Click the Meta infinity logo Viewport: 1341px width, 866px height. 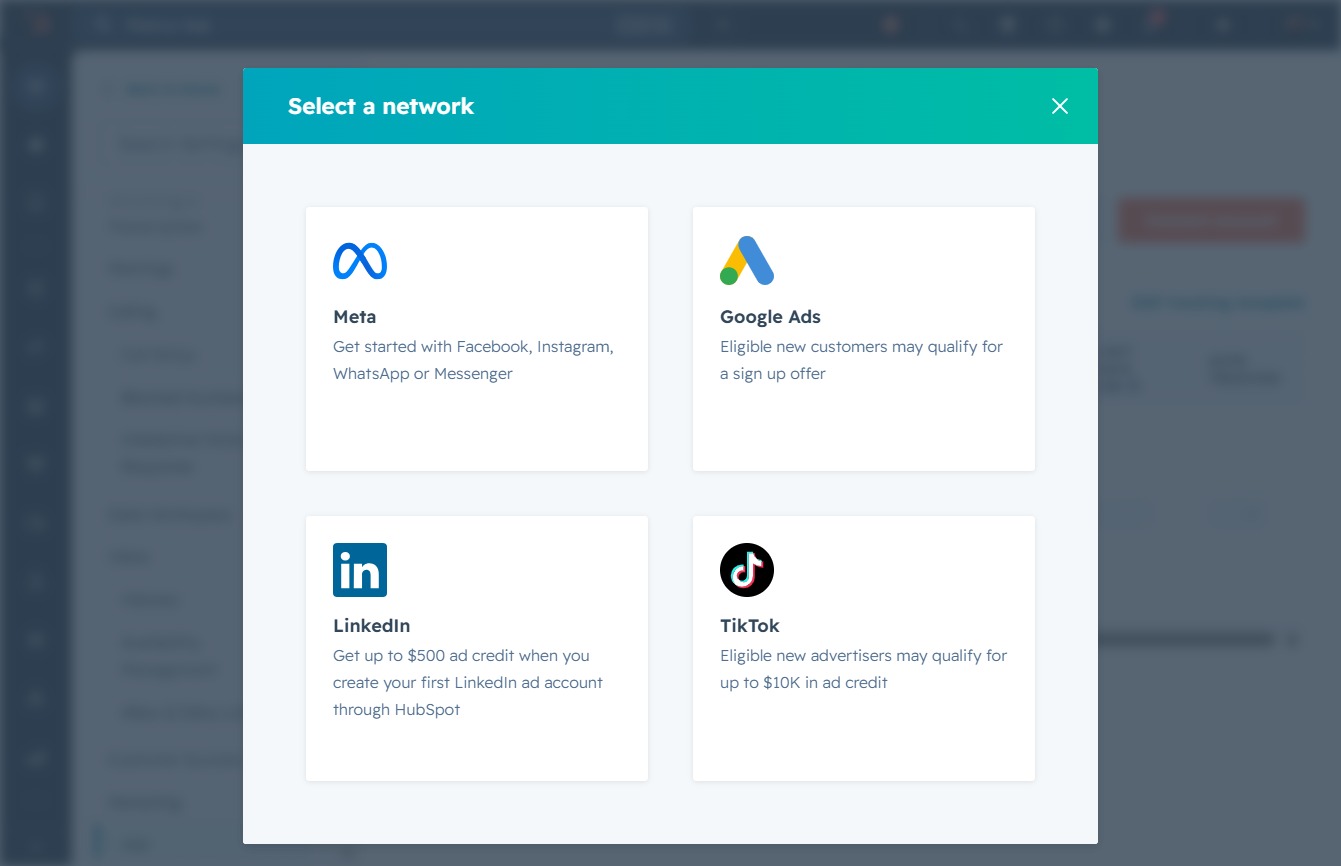coord(360,261)
